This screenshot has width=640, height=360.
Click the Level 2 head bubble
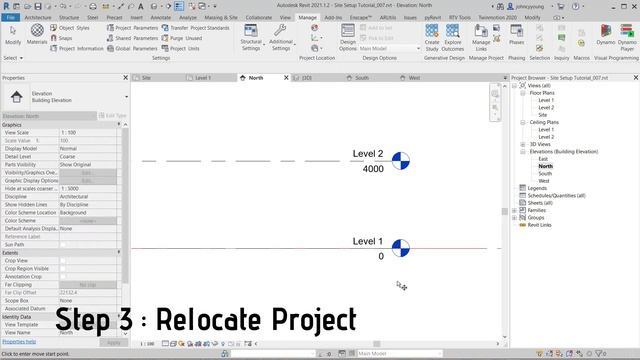(400, 161)
